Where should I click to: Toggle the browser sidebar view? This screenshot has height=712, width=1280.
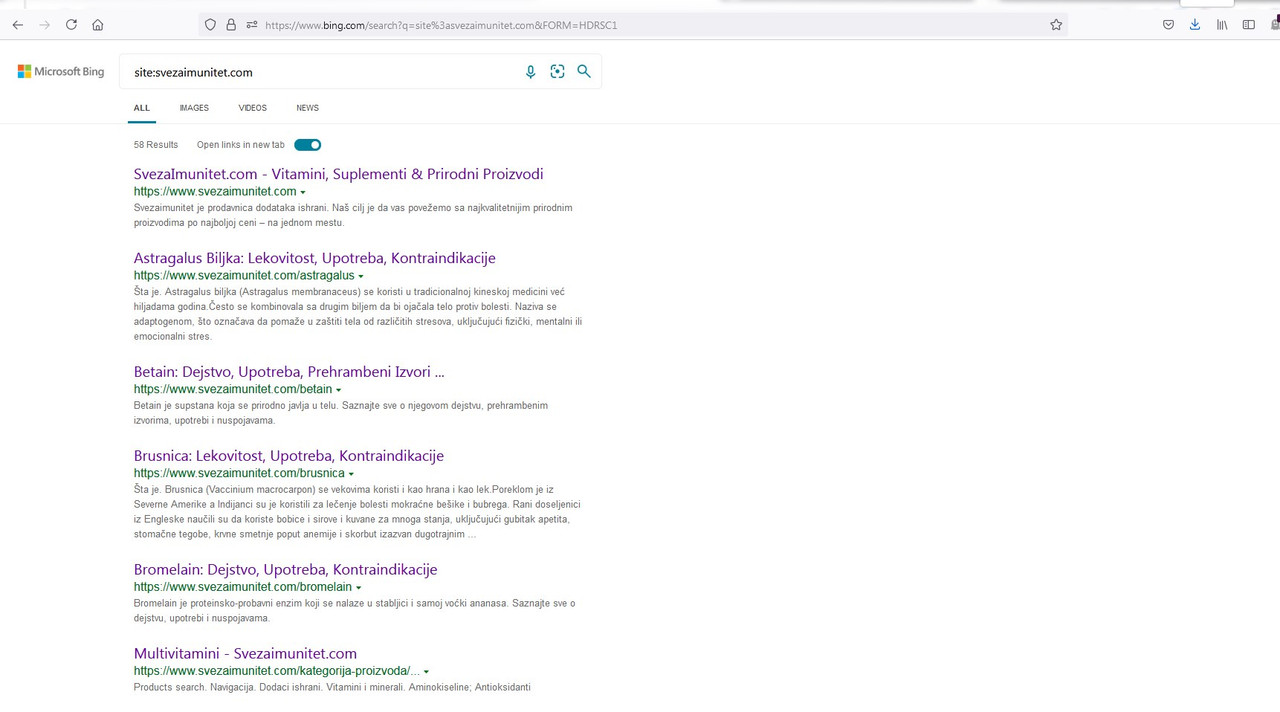click(x=1248, y=25)
